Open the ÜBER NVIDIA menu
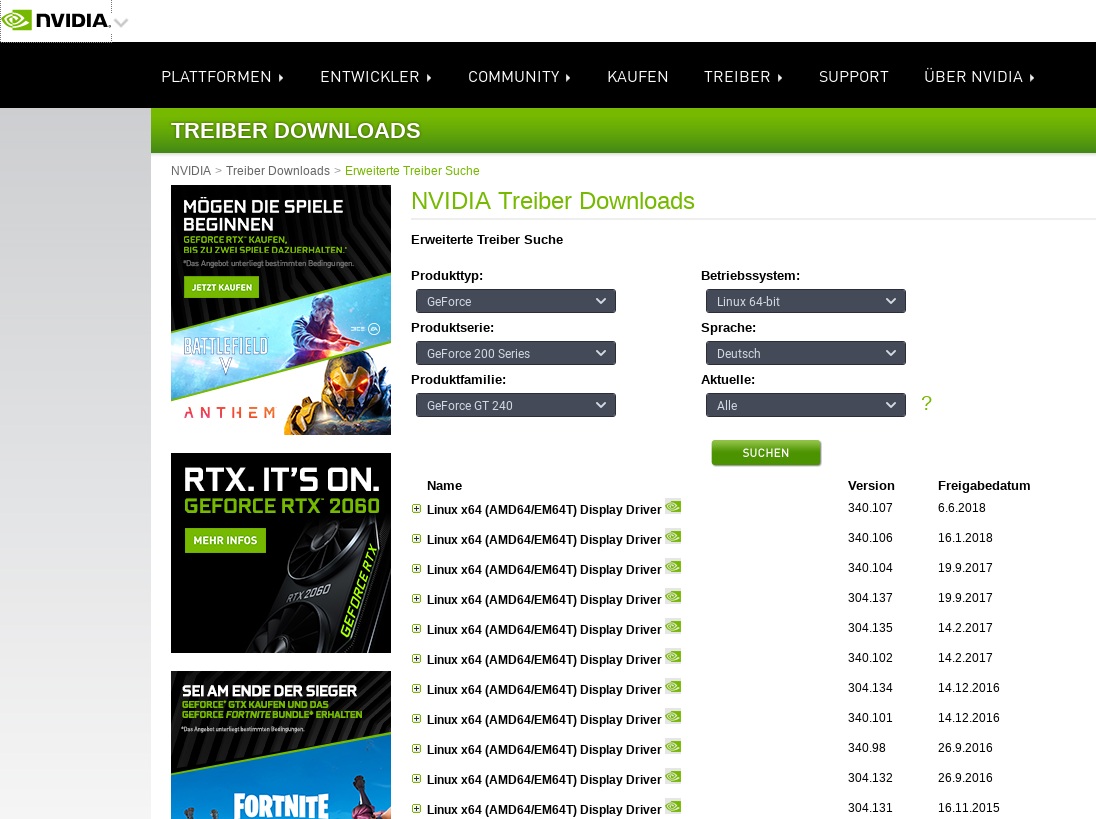This screenshot has height=819, width=1096. click(979, 77)
